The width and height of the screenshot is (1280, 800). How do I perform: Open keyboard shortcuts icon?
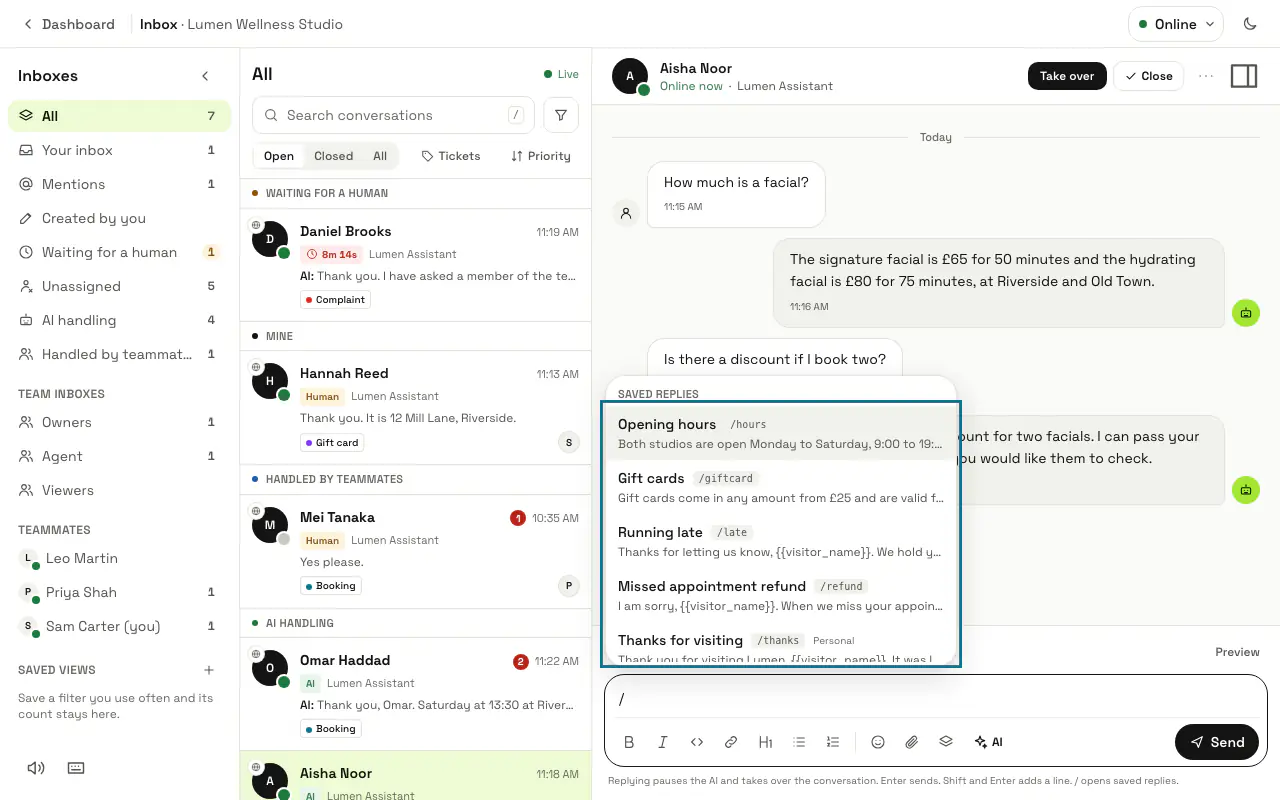[76, 768]
